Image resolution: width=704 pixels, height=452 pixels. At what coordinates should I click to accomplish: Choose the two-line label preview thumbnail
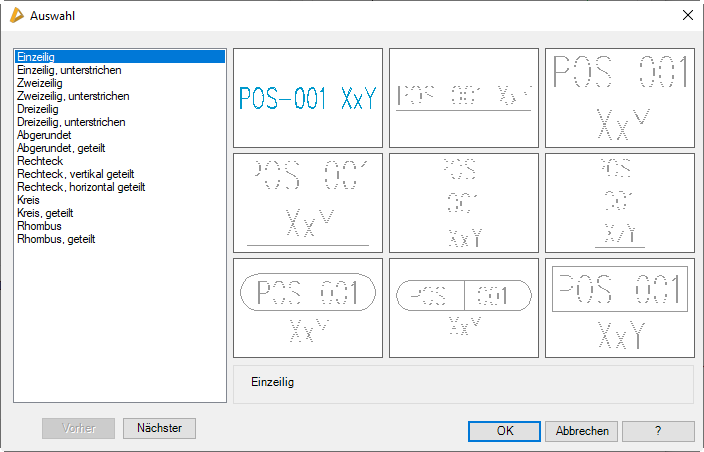tap(620, 97)
